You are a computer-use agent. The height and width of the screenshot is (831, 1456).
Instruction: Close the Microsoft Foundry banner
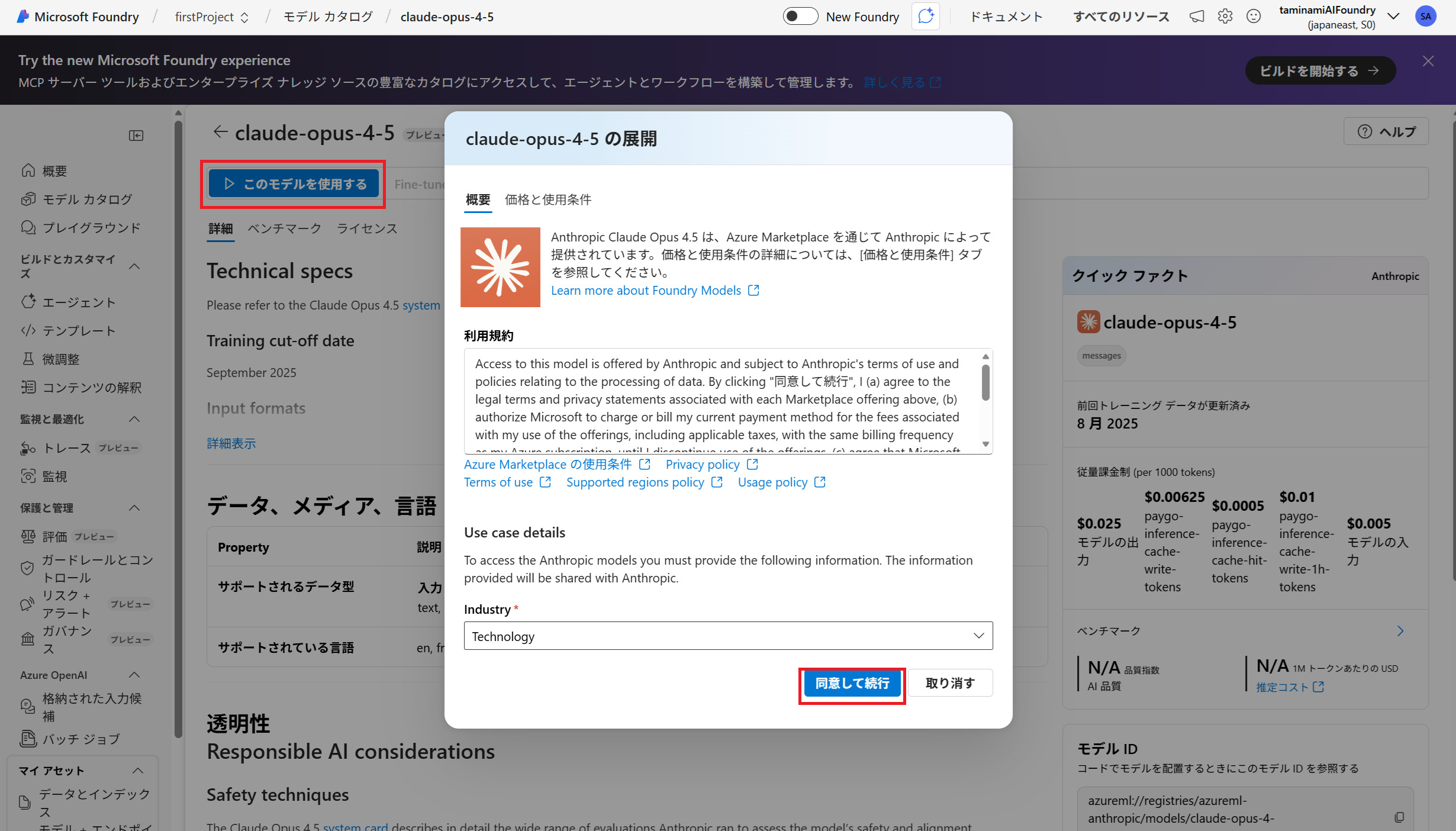[x=1428, y=62]
